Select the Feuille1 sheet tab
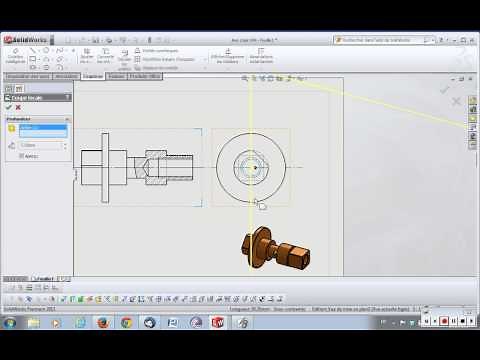This screenshot has width=480, height=360. pyautogui.click(x=43, y=279)
